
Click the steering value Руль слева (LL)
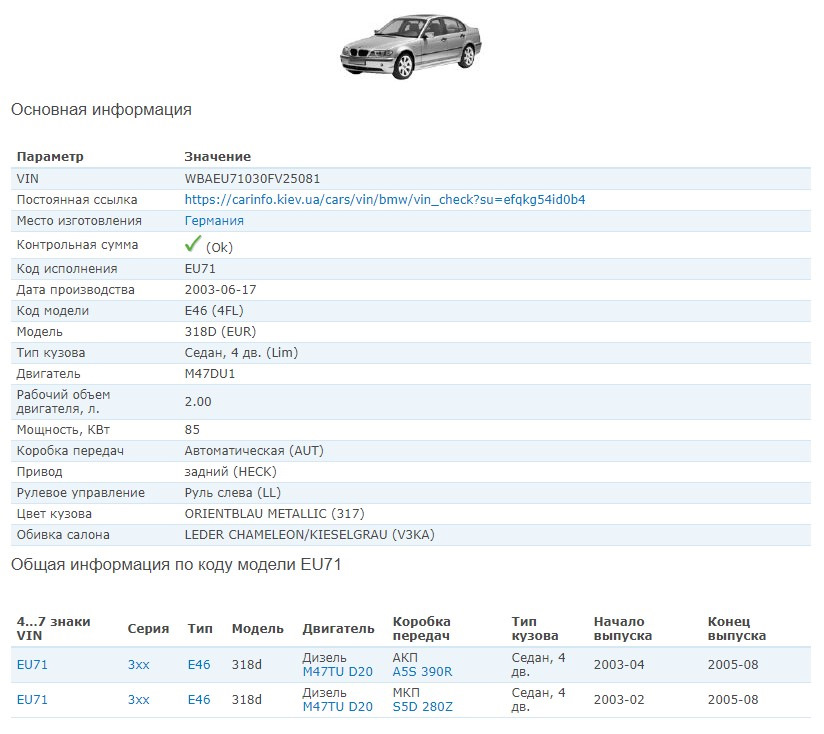pos(233,493)
